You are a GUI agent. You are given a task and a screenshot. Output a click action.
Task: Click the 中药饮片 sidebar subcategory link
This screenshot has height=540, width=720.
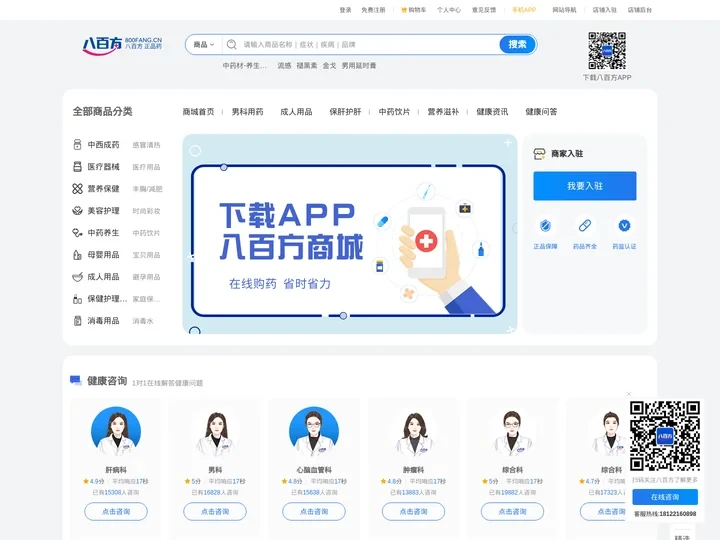[146, 233]
